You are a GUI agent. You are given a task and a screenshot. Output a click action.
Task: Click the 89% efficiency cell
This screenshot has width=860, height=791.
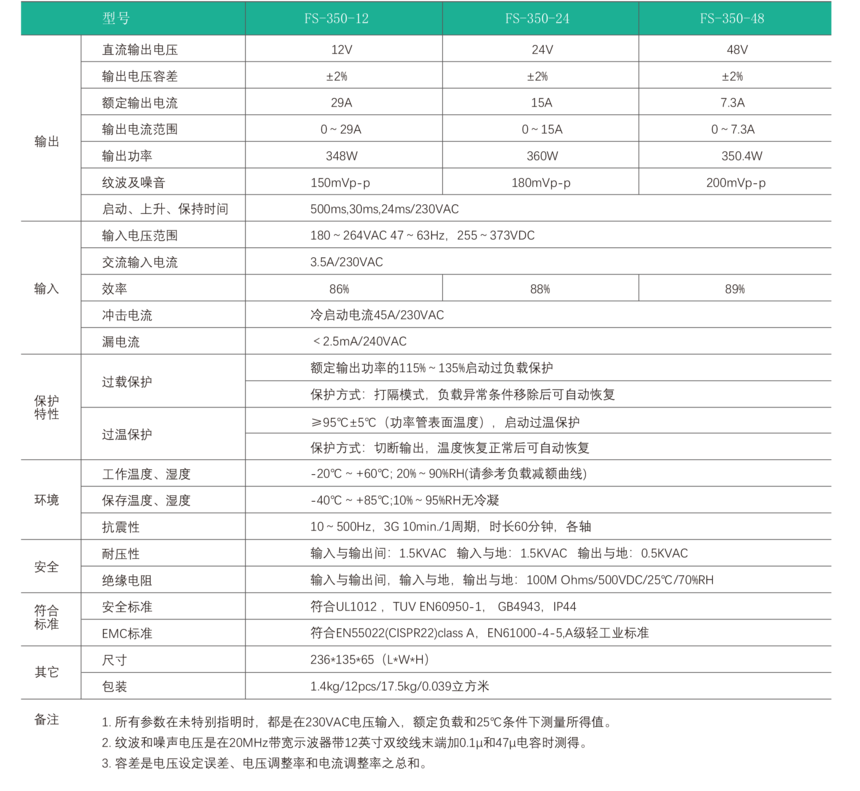[x=735, y=289]
